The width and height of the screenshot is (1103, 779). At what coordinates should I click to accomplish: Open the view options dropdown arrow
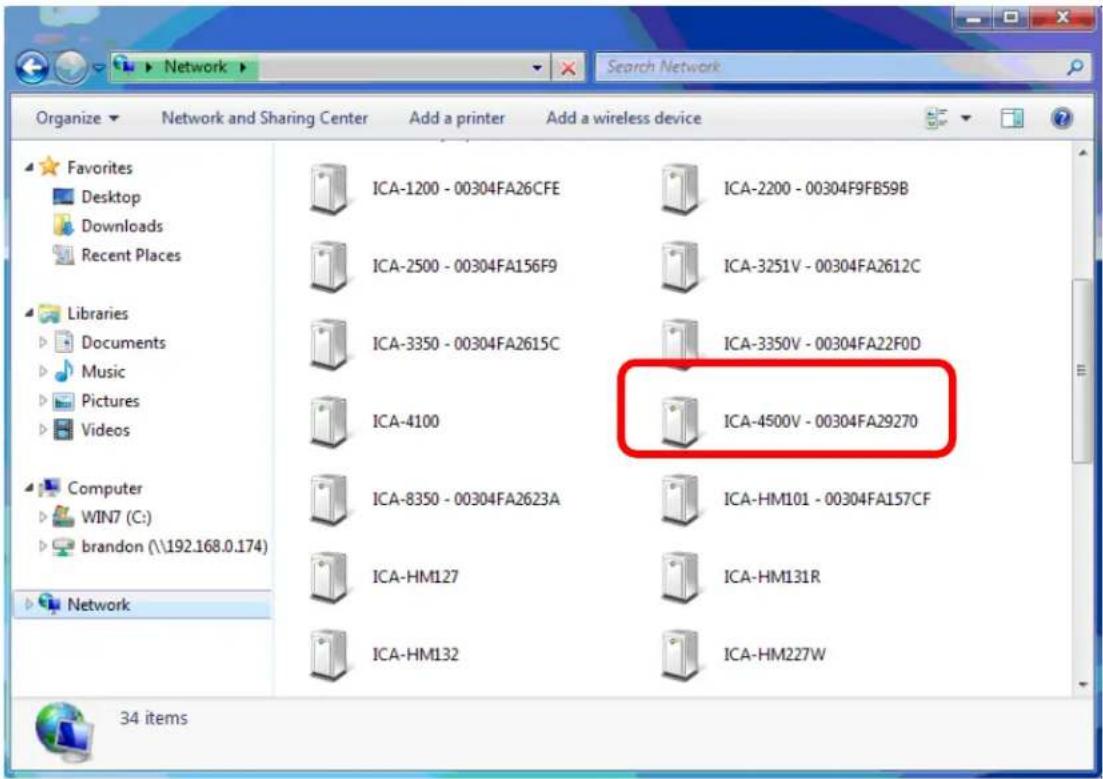tap(967, 118)
